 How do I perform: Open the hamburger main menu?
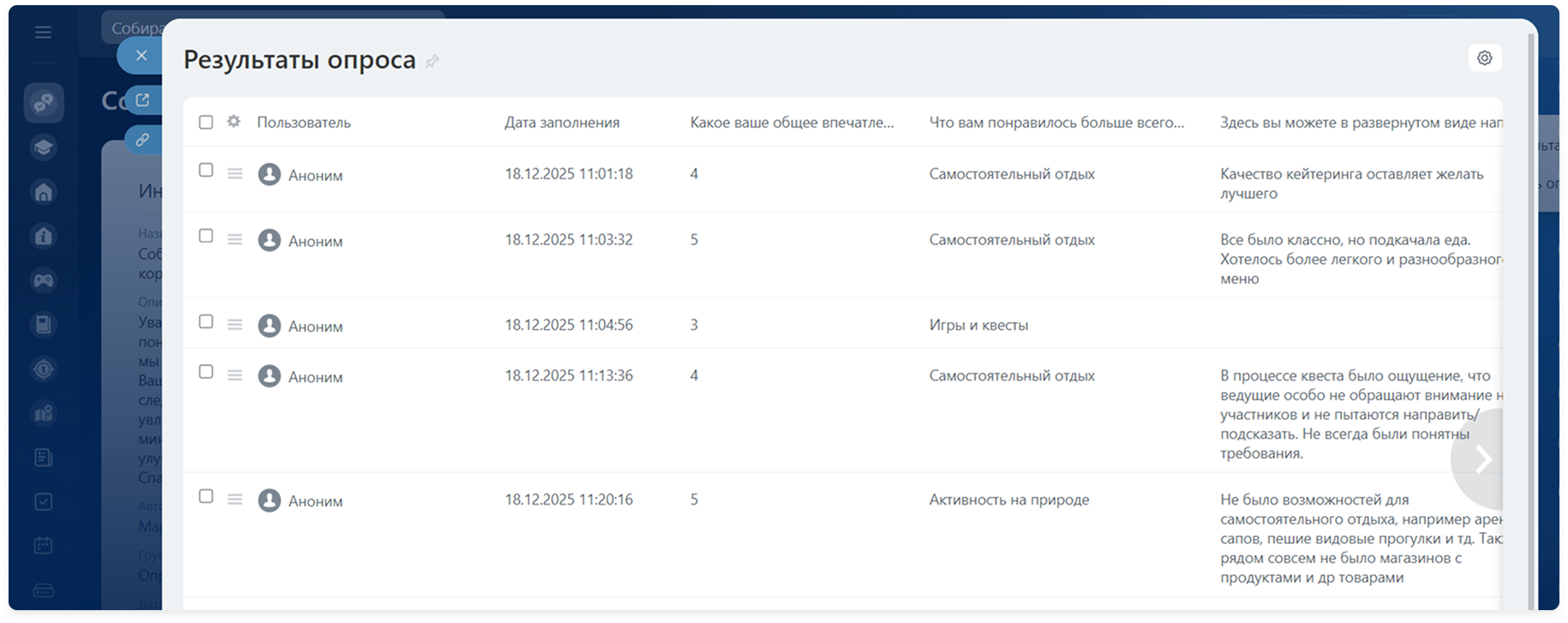[x=43, y=33]
